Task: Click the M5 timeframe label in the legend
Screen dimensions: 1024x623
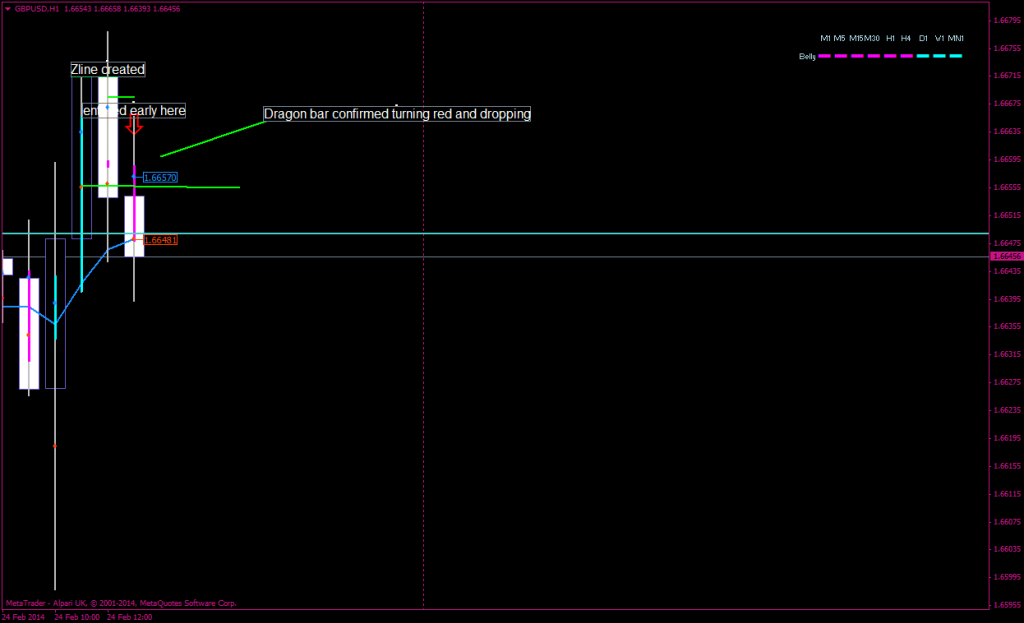Action: click(839, 39)
